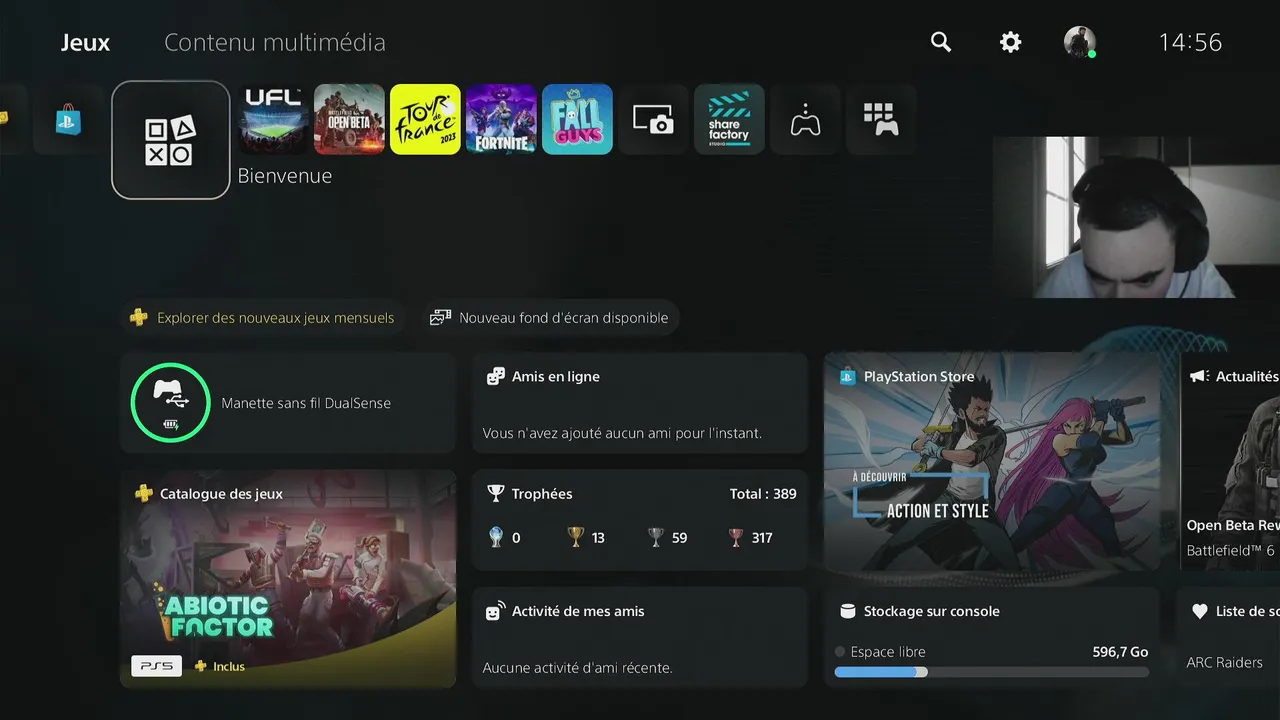The image size is (1280, 720).
Task: Open the Action et Style store banner
Action: (992, 462)
